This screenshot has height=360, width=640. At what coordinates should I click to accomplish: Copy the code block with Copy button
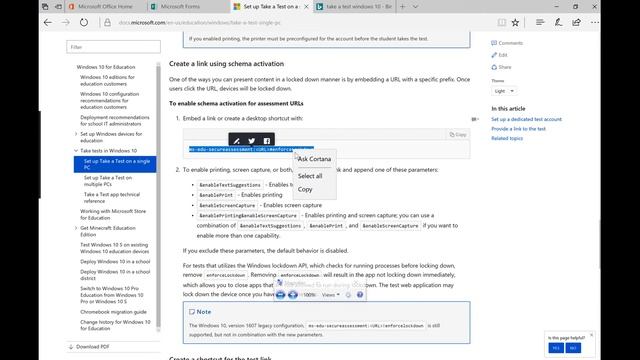[x=458, y=134]
